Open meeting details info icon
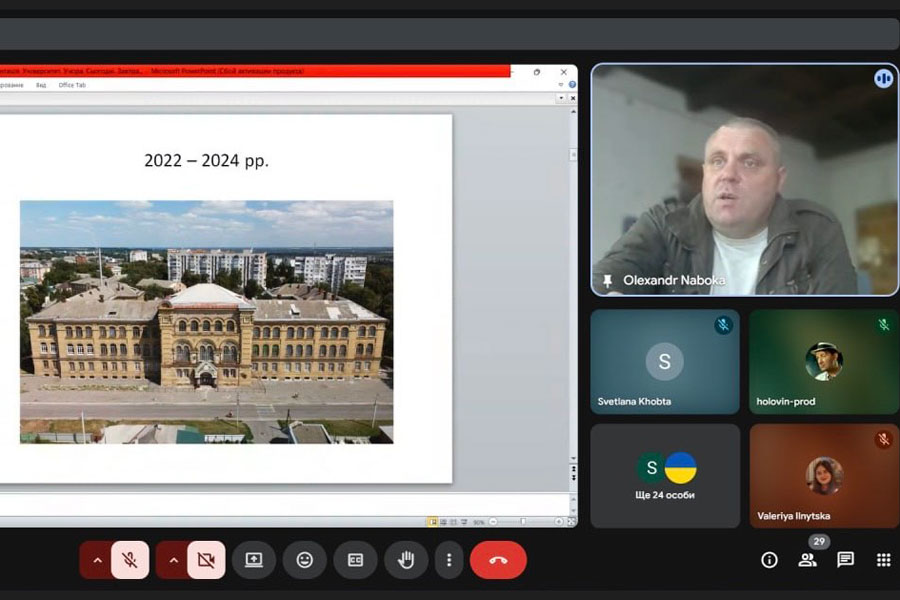Viewport: 900px width, 600px height. 769,560
